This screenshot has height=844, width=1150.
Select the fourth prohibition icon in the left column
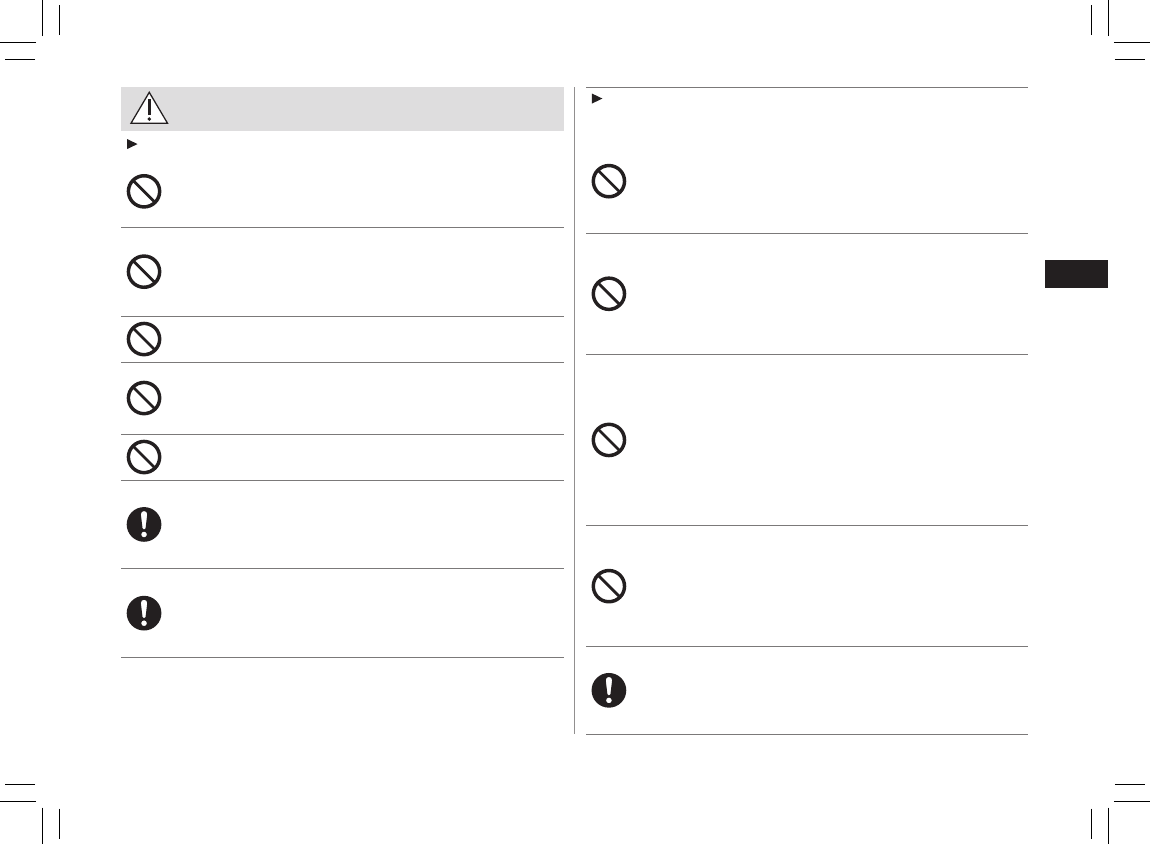pyautogui.click(x=144, y=398)
